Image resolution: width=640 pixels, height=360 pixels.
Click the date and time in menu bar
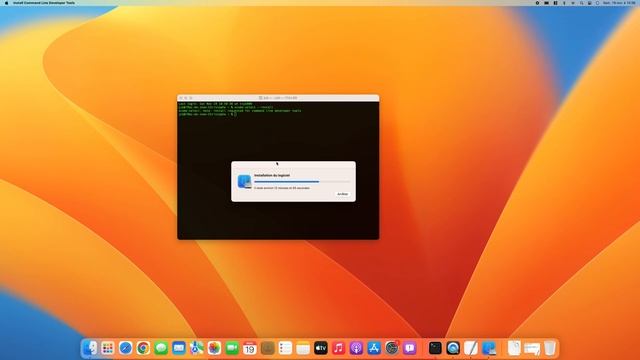click(619, 3)
